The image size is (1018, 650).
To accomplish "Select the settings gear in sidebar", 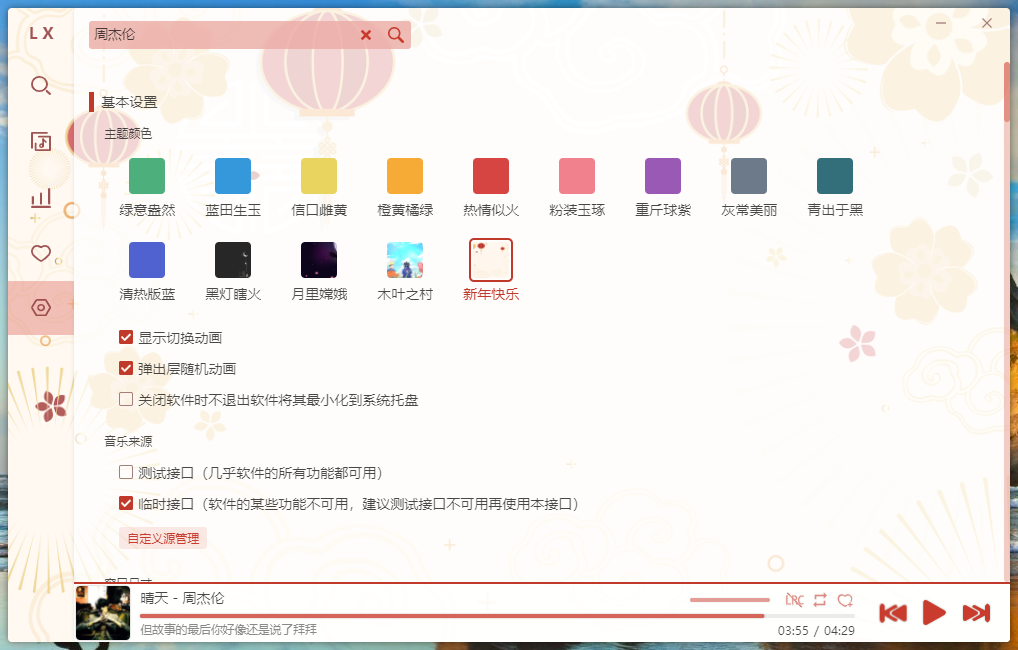I will [x=40, y=308].
